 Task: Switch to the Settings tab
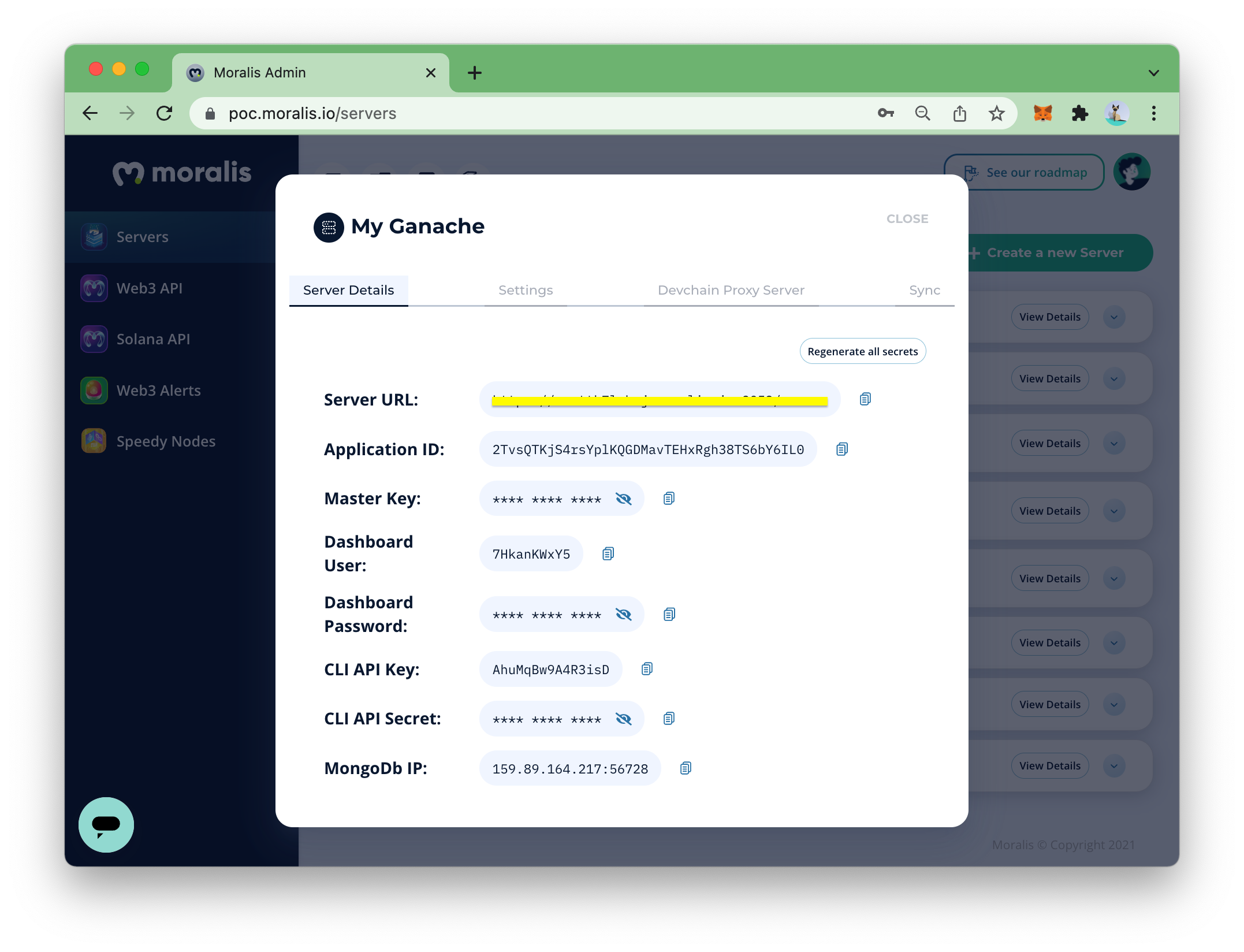pyautogui.click(x=526, y=290)
